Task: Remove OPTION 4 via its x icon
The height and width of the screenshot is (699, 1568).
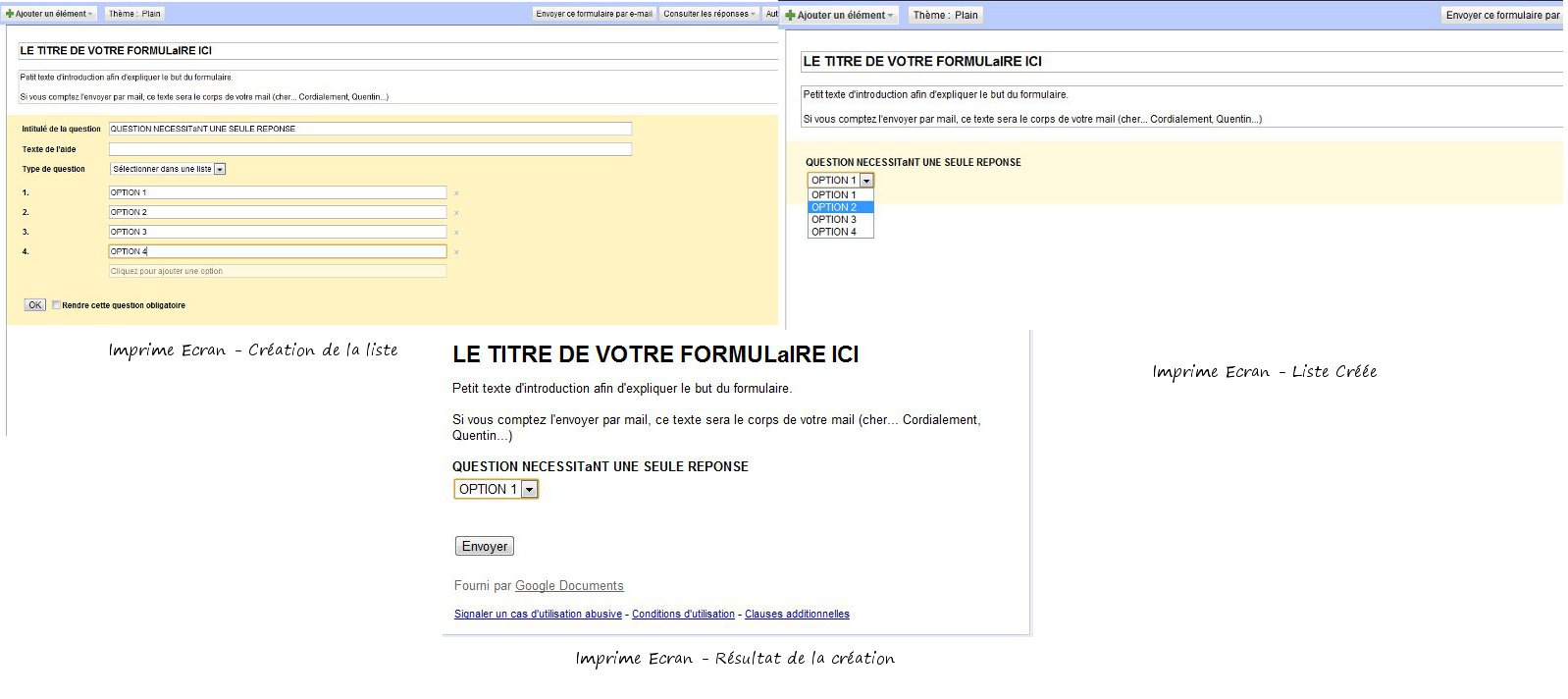Action: coord(456,252)
